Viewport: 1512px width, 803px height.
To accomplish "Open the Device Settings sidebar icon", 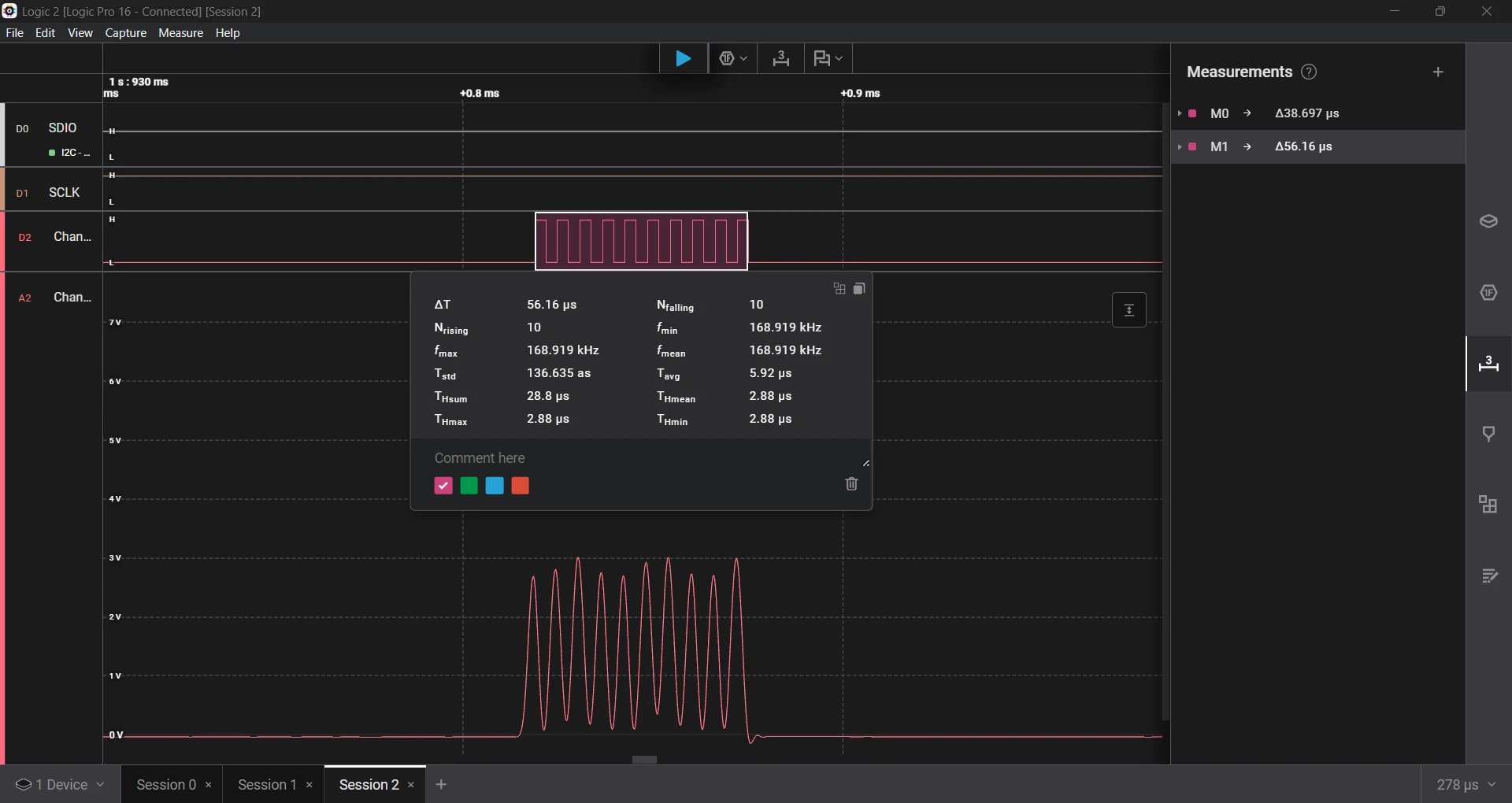I will [1488, 222].
